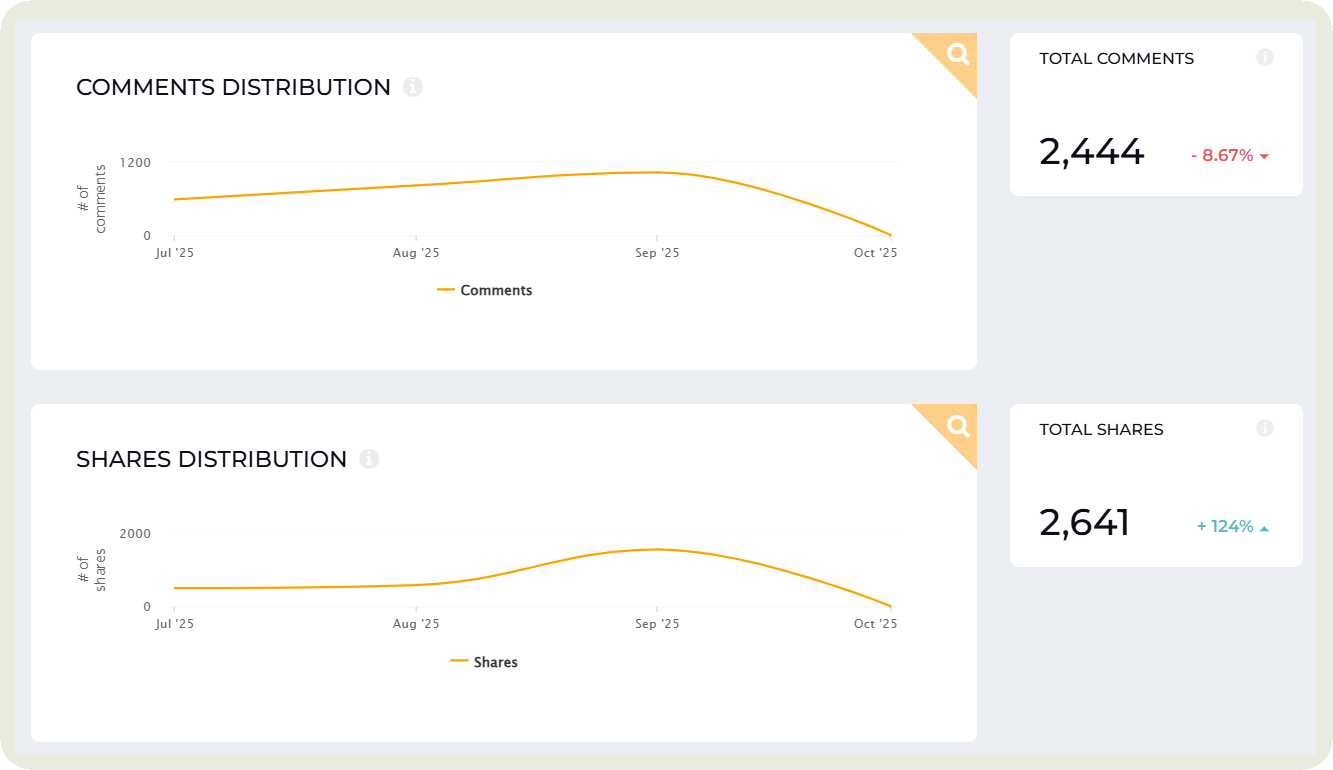
Task: Click the green up arrow next to +124%
Action: 1265,528
